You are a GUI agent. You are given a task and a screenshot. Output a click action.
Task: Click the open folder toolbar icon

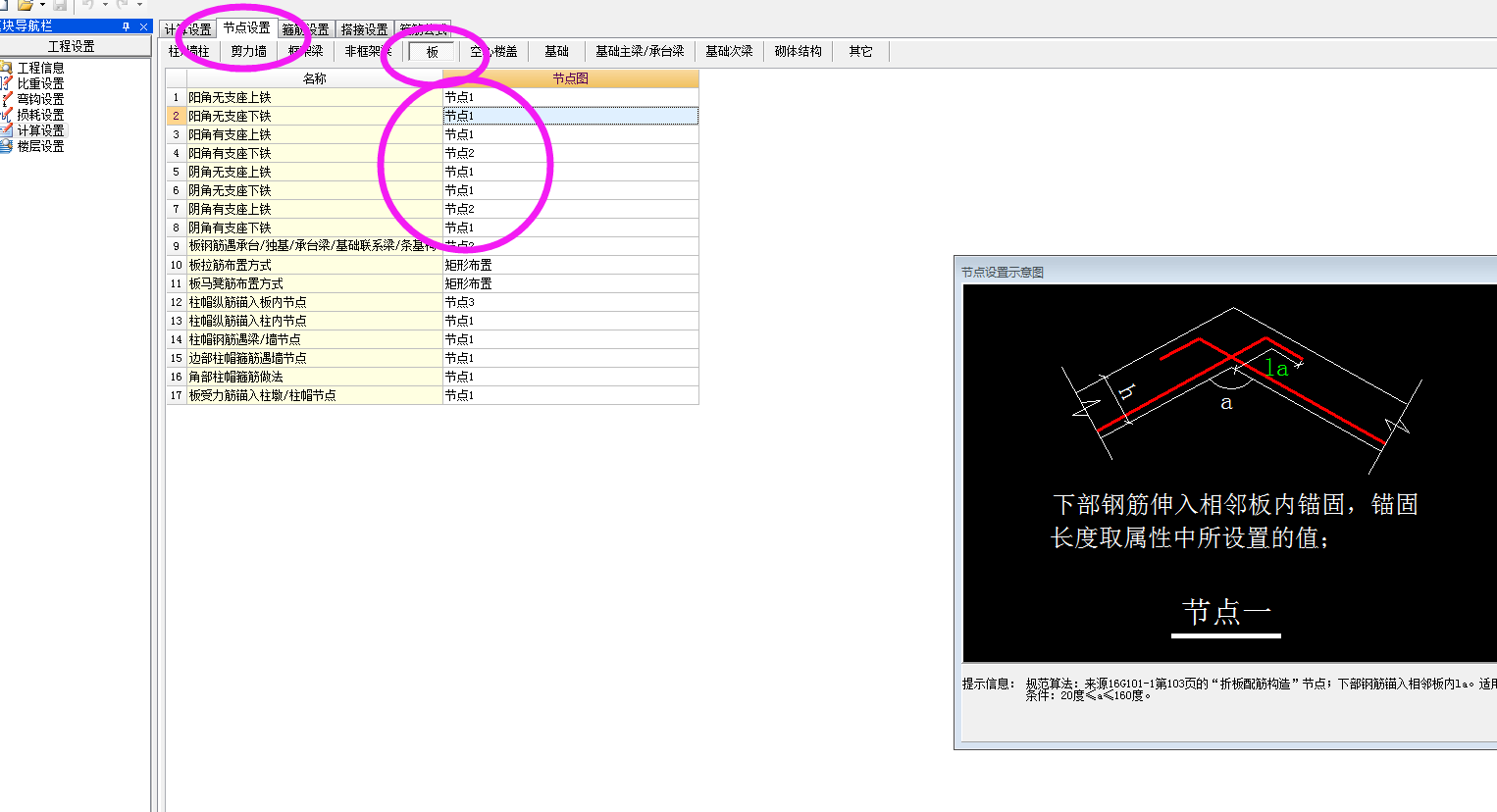(26, 5)
